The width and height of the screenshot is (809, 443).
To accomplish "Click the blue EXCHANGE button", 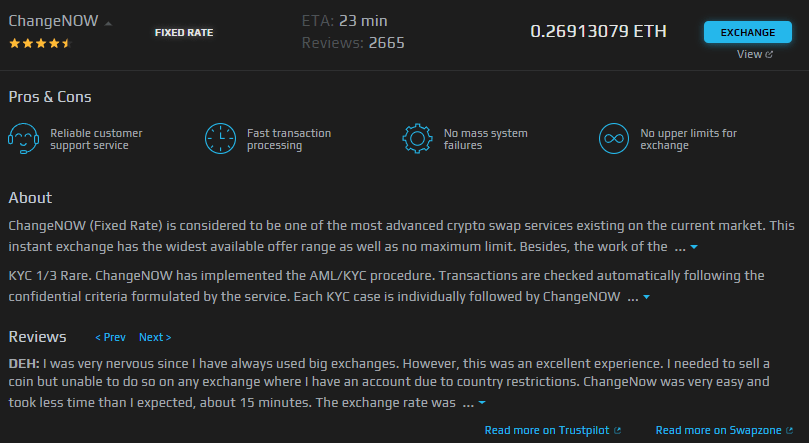I will (x=748, y=32).
